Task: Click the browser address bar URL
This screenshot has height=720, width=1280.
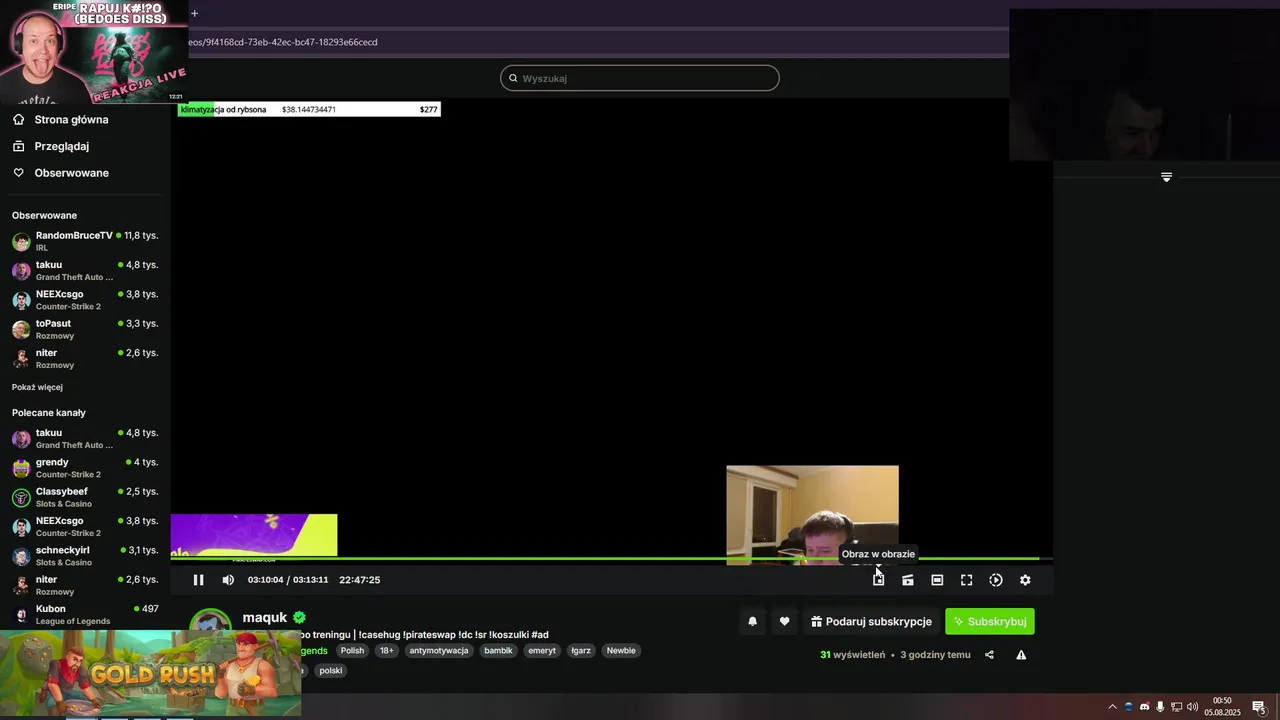Action: click(x=283, y=42)
